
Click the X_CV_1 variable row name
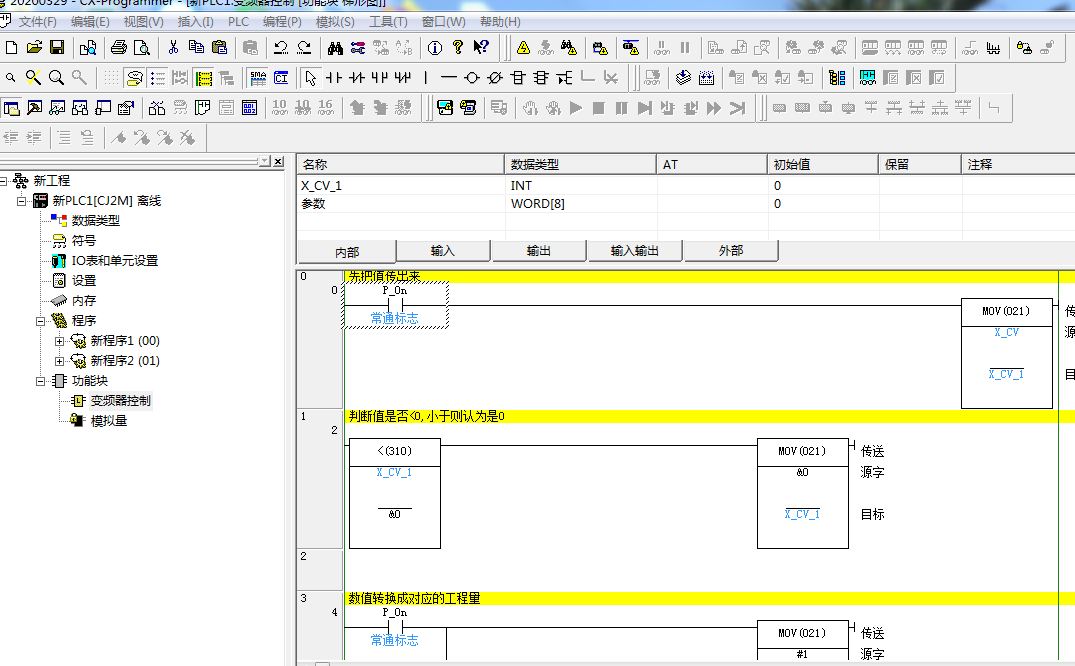[321, 186]
